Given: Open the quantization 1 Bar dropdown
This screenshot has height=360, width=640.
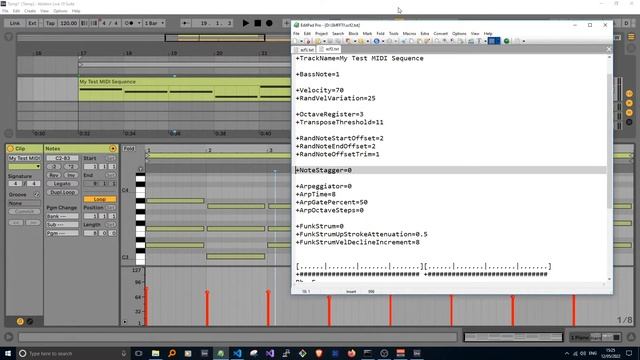Looking at the screenshot, I should pyautogui.click(x=154, y=23).
